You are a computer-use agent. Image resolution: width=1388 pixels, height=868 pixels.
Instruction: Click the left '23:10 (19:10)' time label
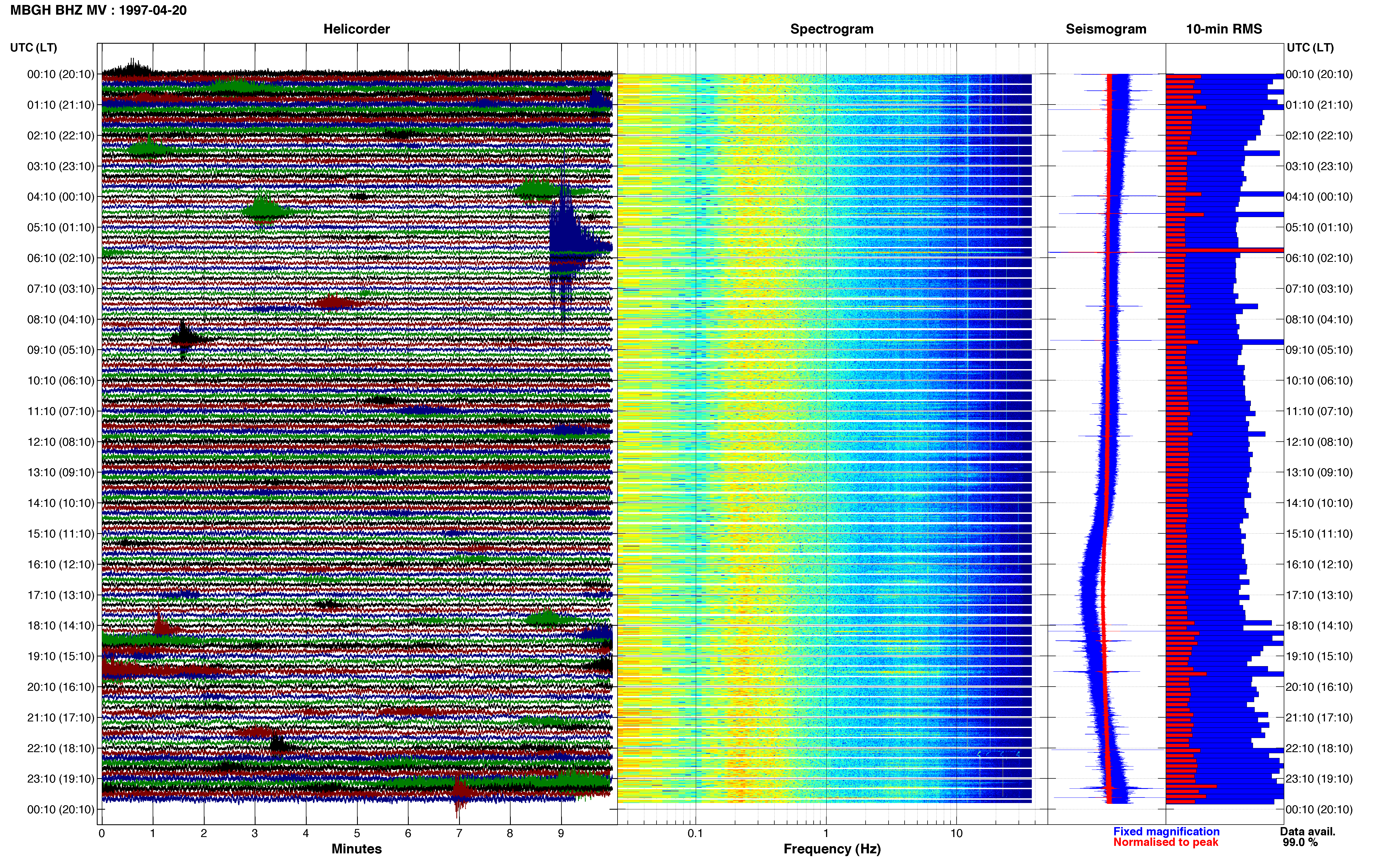point(61,779)
